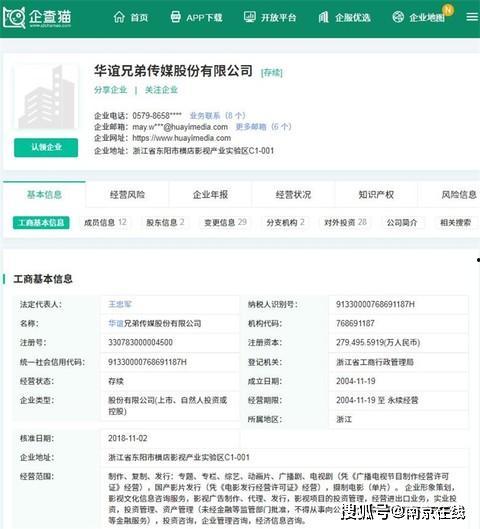The image size is (480, 529).
Task: Click the 华谊 link in company name row
Action: coord(116,324)
